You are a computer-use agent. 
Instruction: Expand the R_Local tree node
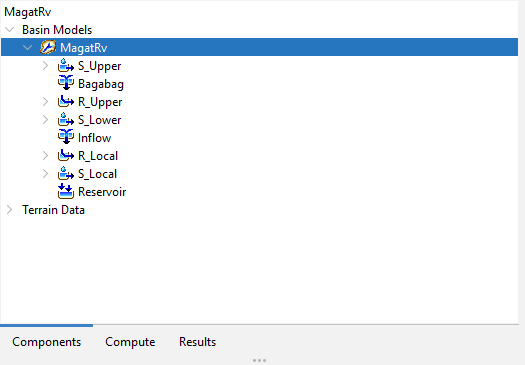tap(46, 155)
